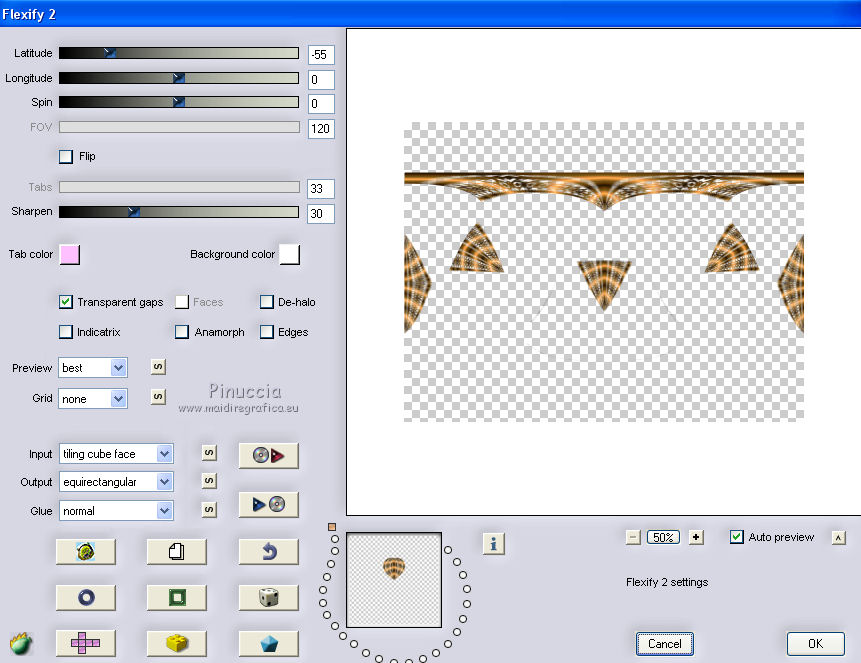Adjust the Longitude slider

click(179, 78)
